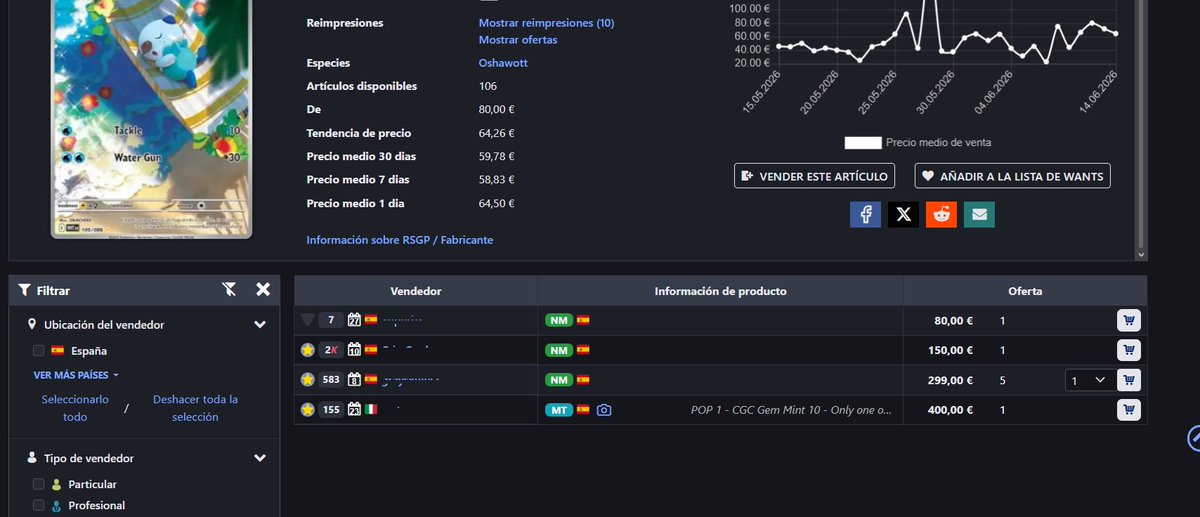
Task: Click AÑADIR A LA LISTA DE WANTS button
Action: click(1012, 176)
